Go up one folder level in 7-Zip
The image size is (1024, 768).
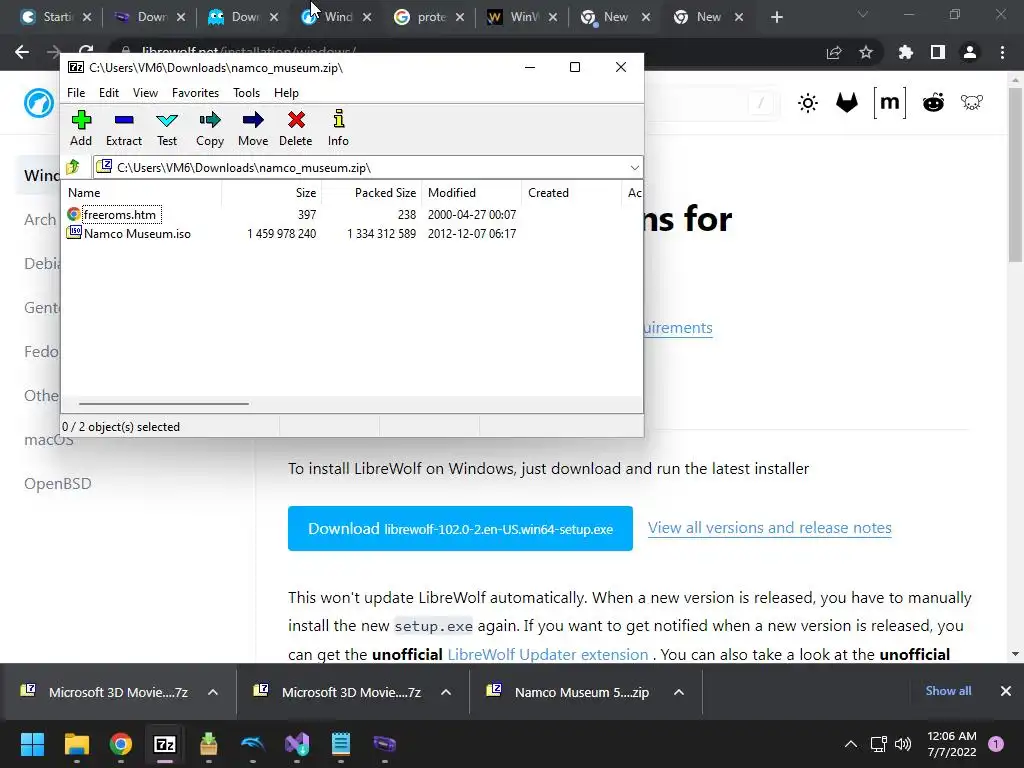click(73, 167)
